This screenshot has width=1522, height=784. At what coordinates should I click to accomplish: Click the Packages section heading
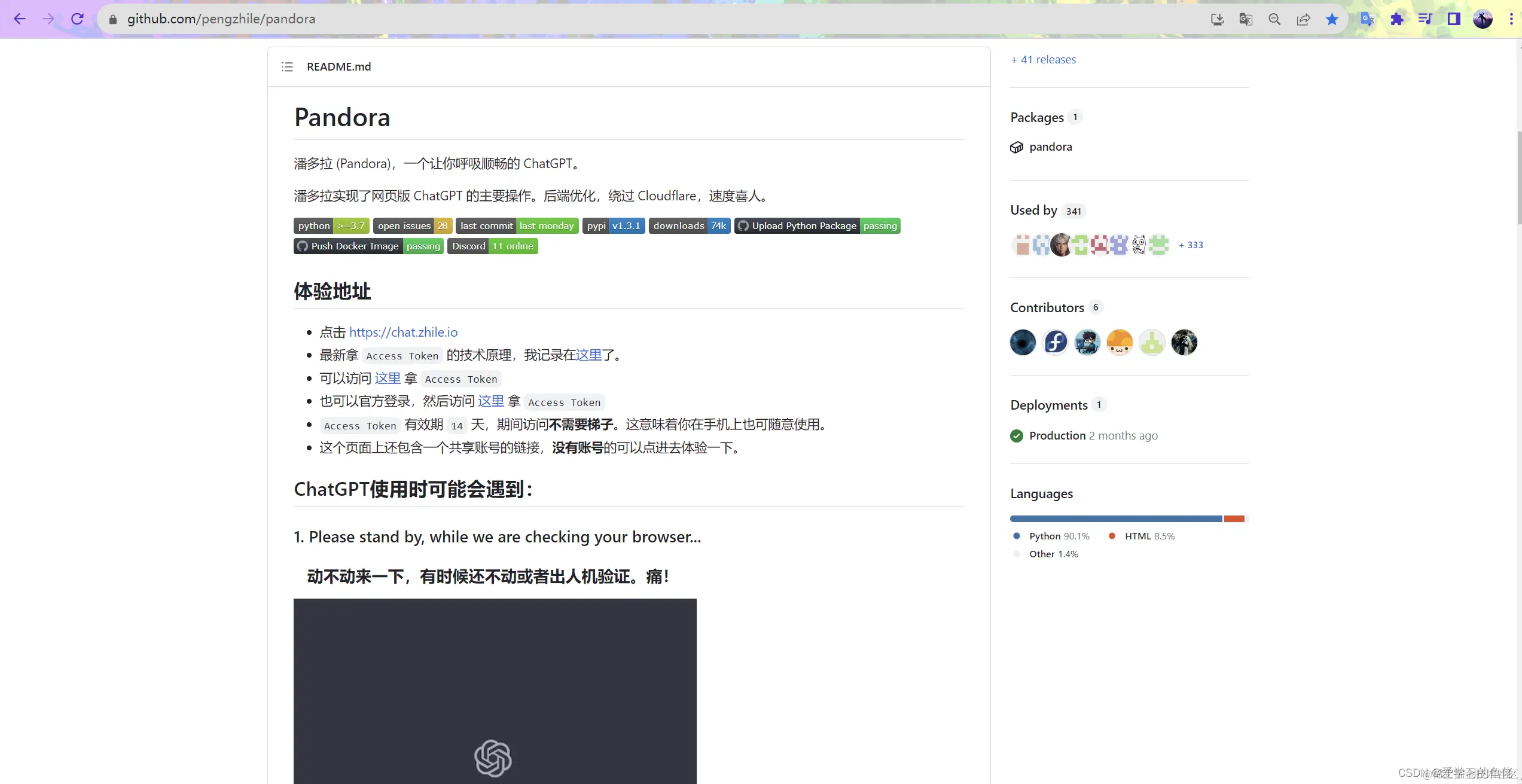click(1037, 117)
